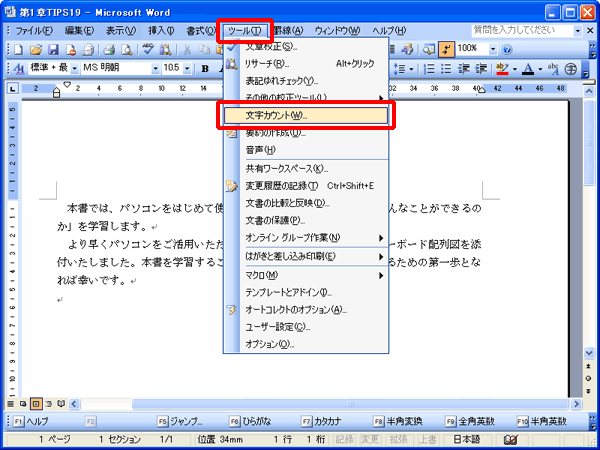
Task: Apply bulleted list formatting
Action: tap(446, 68)
